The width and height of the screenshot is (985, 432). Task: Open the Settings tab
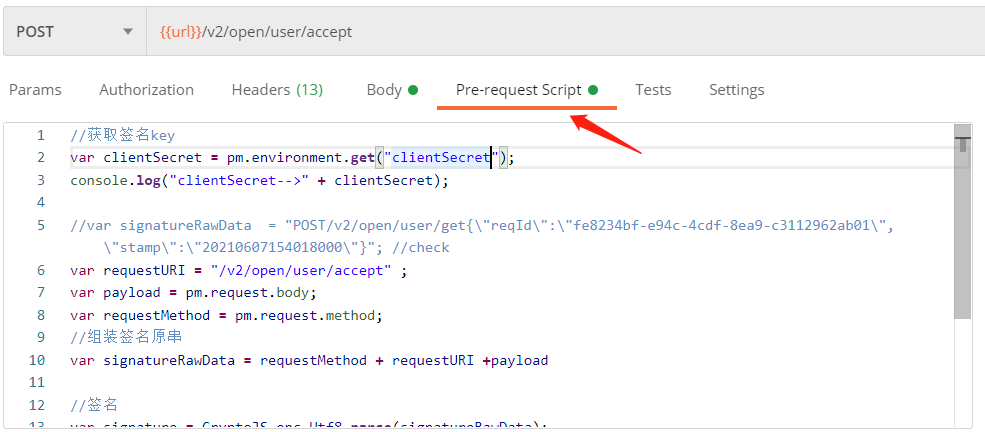click(x=737, y=90)
